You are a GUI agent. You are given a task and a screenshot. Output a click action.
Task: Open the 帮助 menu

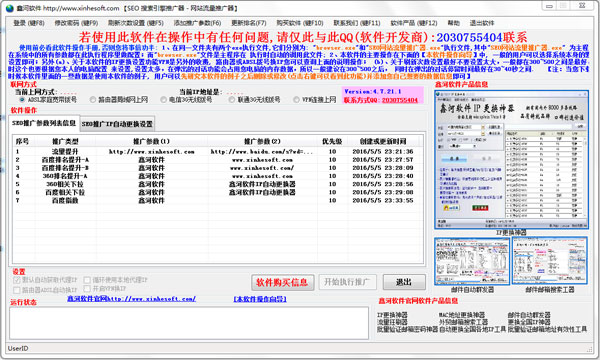point(454,23)
